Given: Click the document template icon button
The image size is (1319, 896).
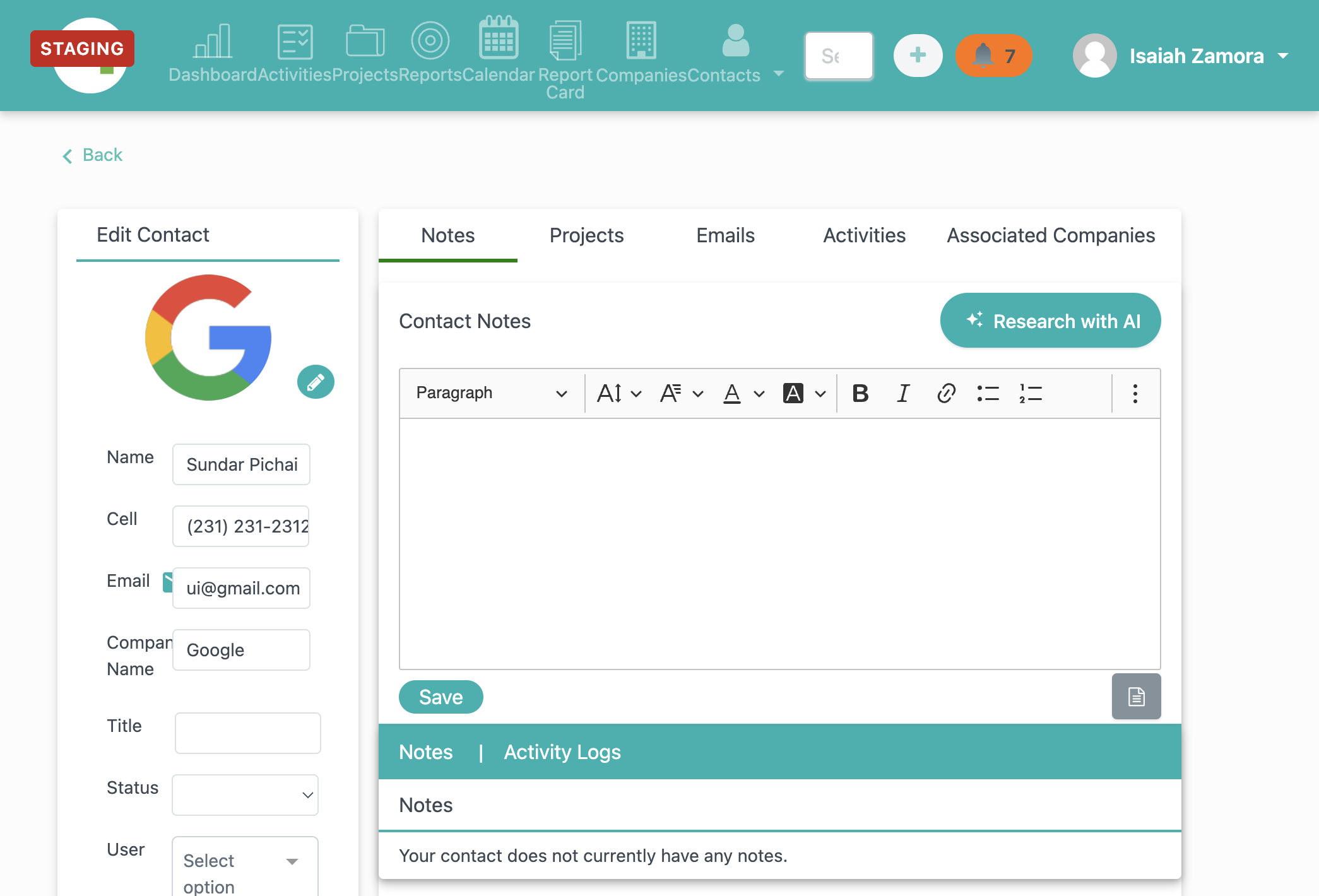Looking at the screenshot, I should [x=1136, y=697].
